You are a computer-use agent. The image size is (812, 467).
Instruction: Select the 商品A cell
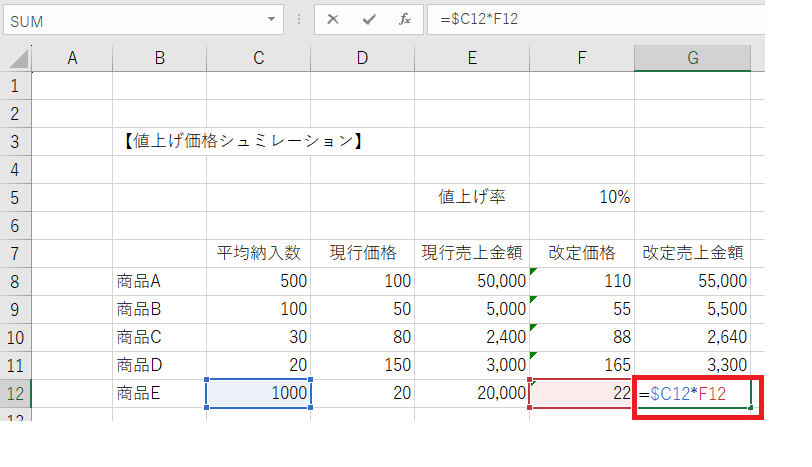pyautogui.click(x=160, y=281)
